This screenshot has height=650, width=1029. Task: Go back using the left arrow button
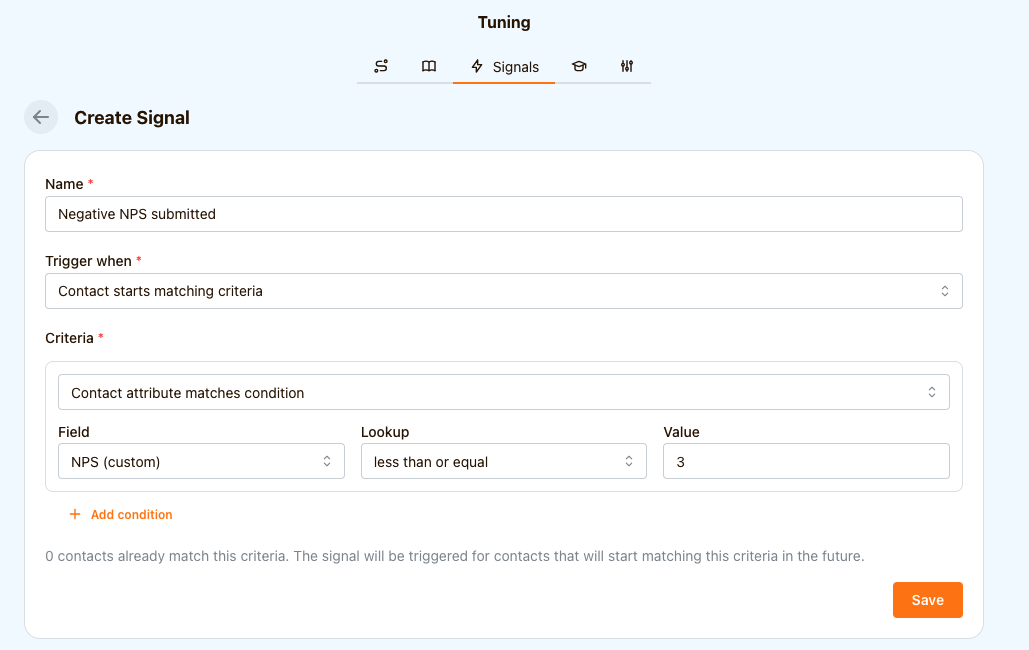pyautogui.click(x=41, y=117)
